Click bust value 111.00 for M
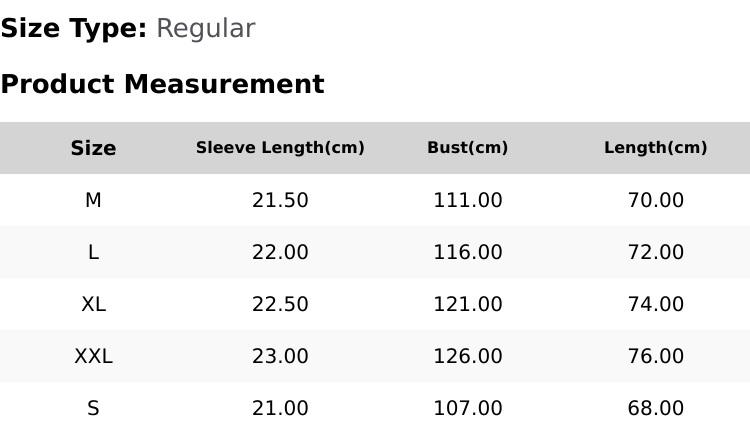Screen dimensions: 750x434 (x=468, y=200)
